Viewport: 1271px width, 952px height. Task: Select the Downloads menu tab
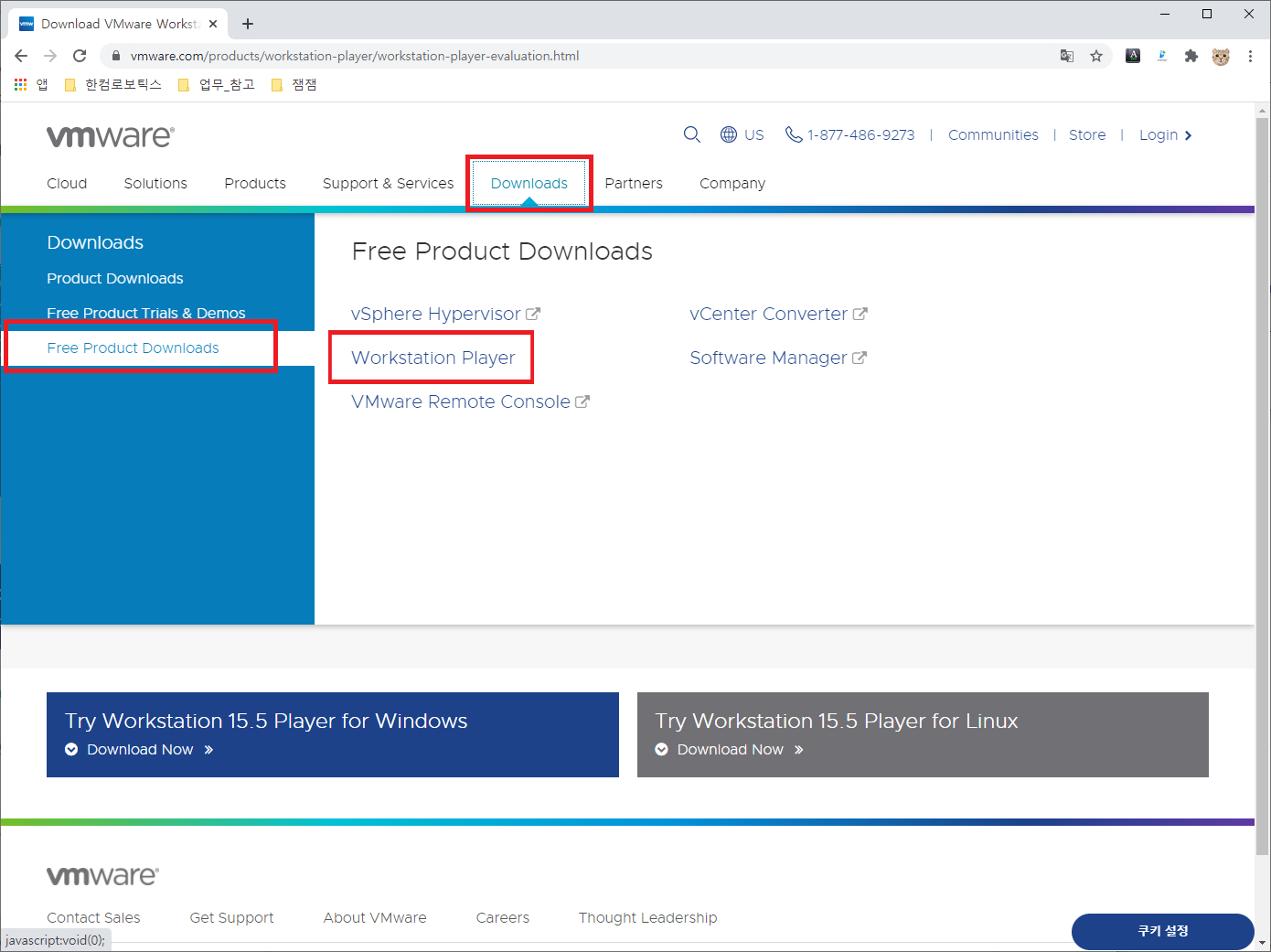pyautogui.click(x=529, y=183)
